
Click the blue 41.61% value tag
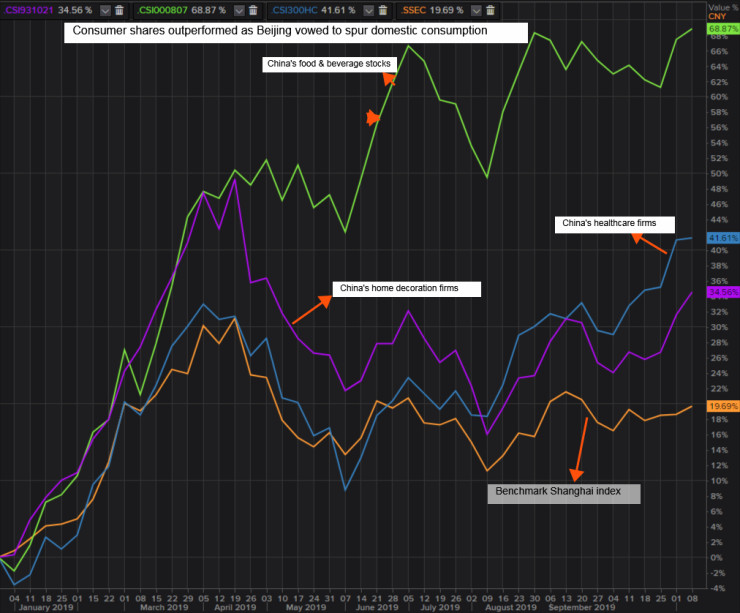coord(723,238)
